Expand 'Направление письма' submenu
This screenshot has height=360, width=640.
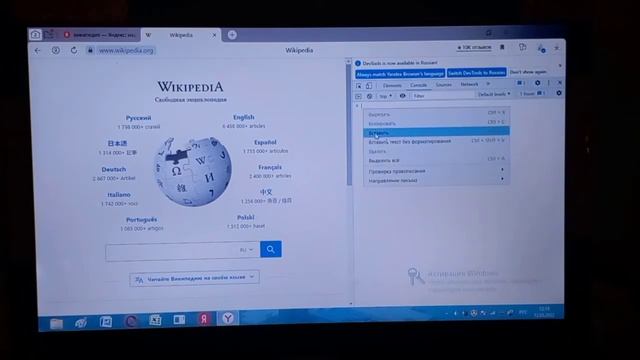pos(436,180)
